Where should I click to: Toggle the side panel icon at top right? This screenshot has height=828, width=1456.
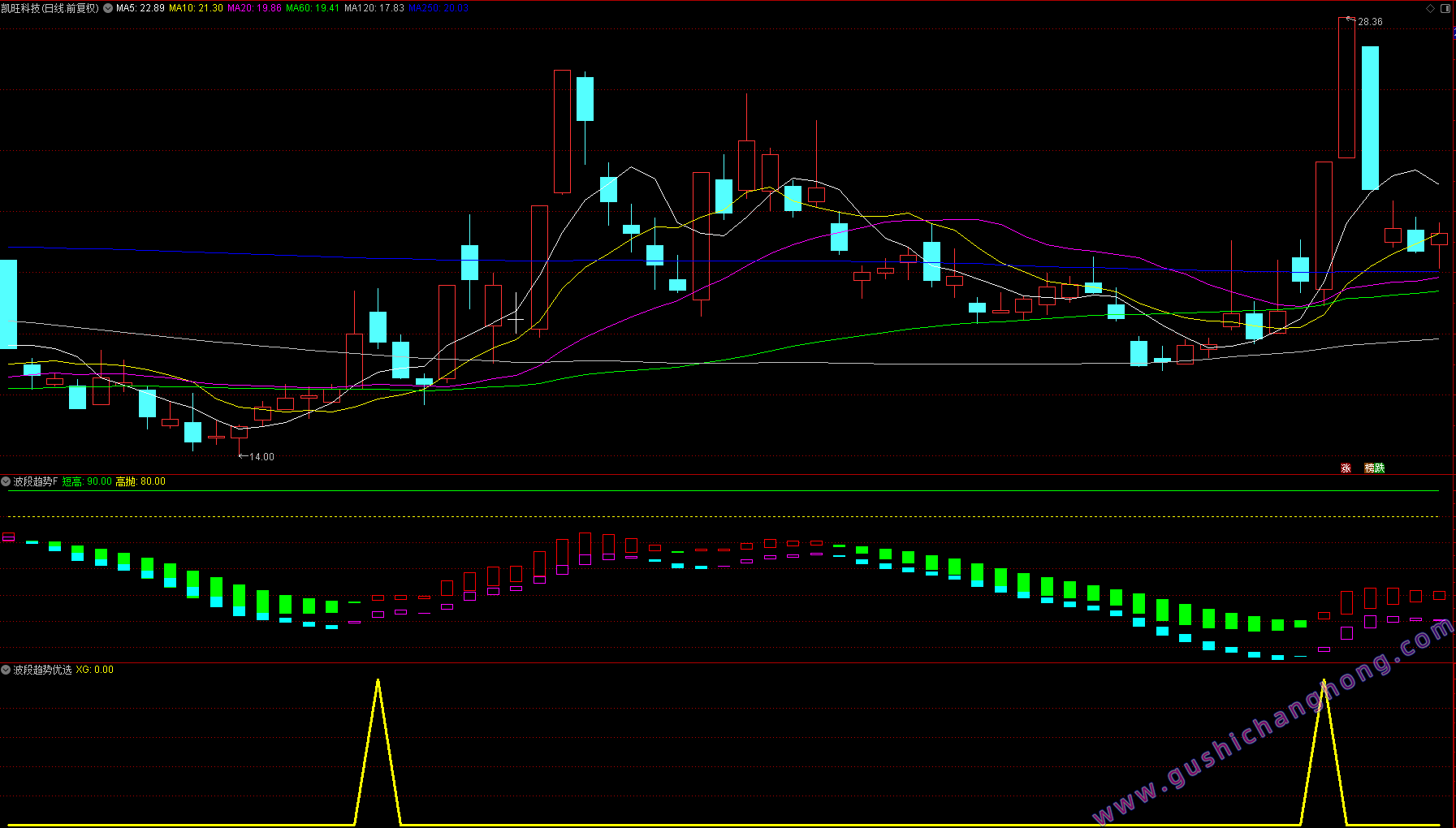[x=1445, y=8]
